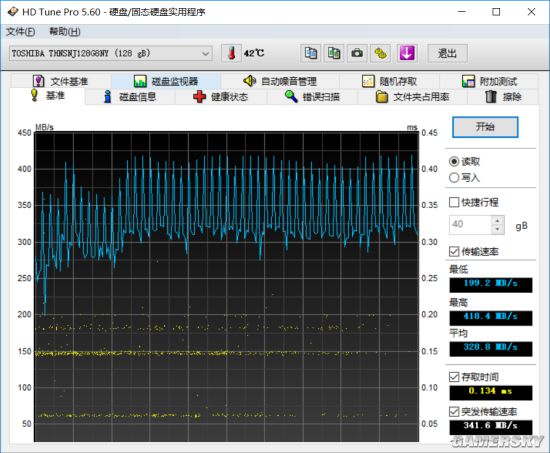Open options via yellow gears icon

pyautogui.click(x=381, y=53)
